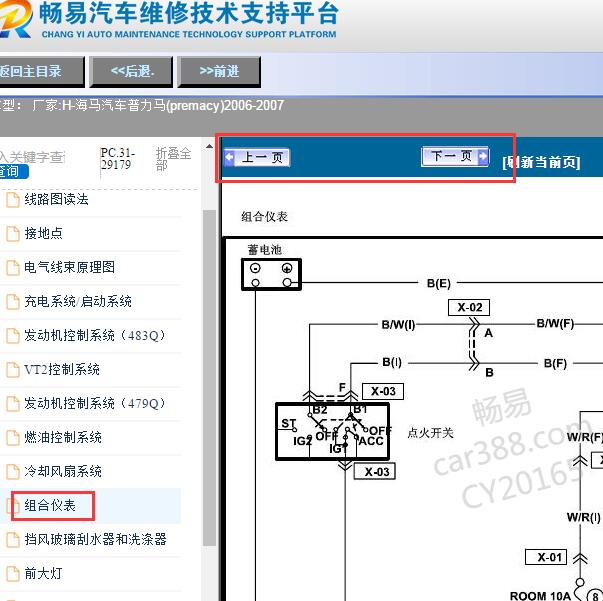
Task: Click the ROOM 10A fuse label
Action: (x=540, y=596)
